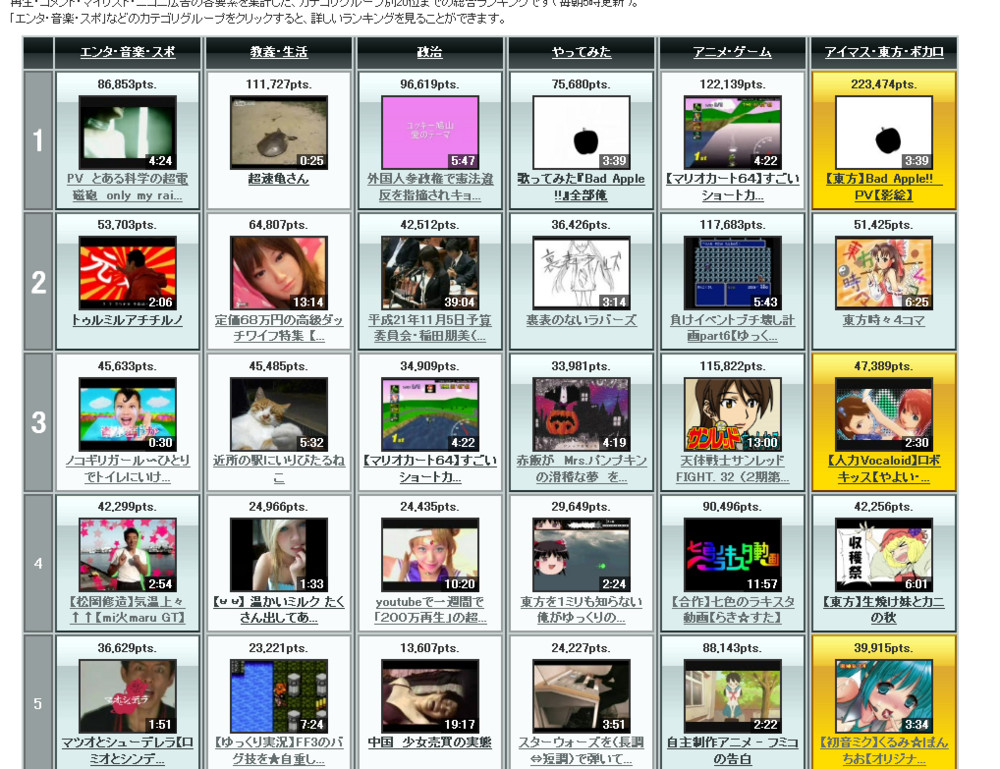
Task: Open the 5:43 負けイベント video thumbnail
Action: pos(732,274)
